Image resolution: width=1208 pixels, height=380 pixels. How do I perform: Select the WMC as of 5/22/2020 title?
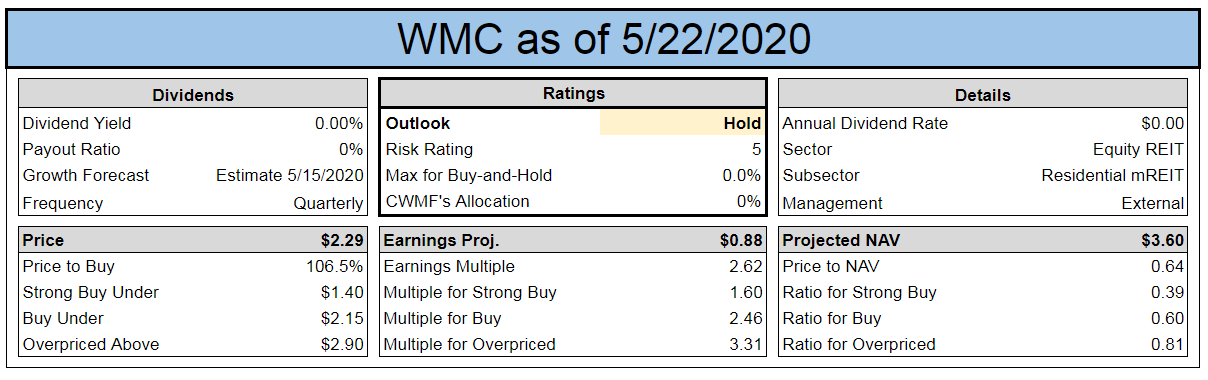pos(603,39)
